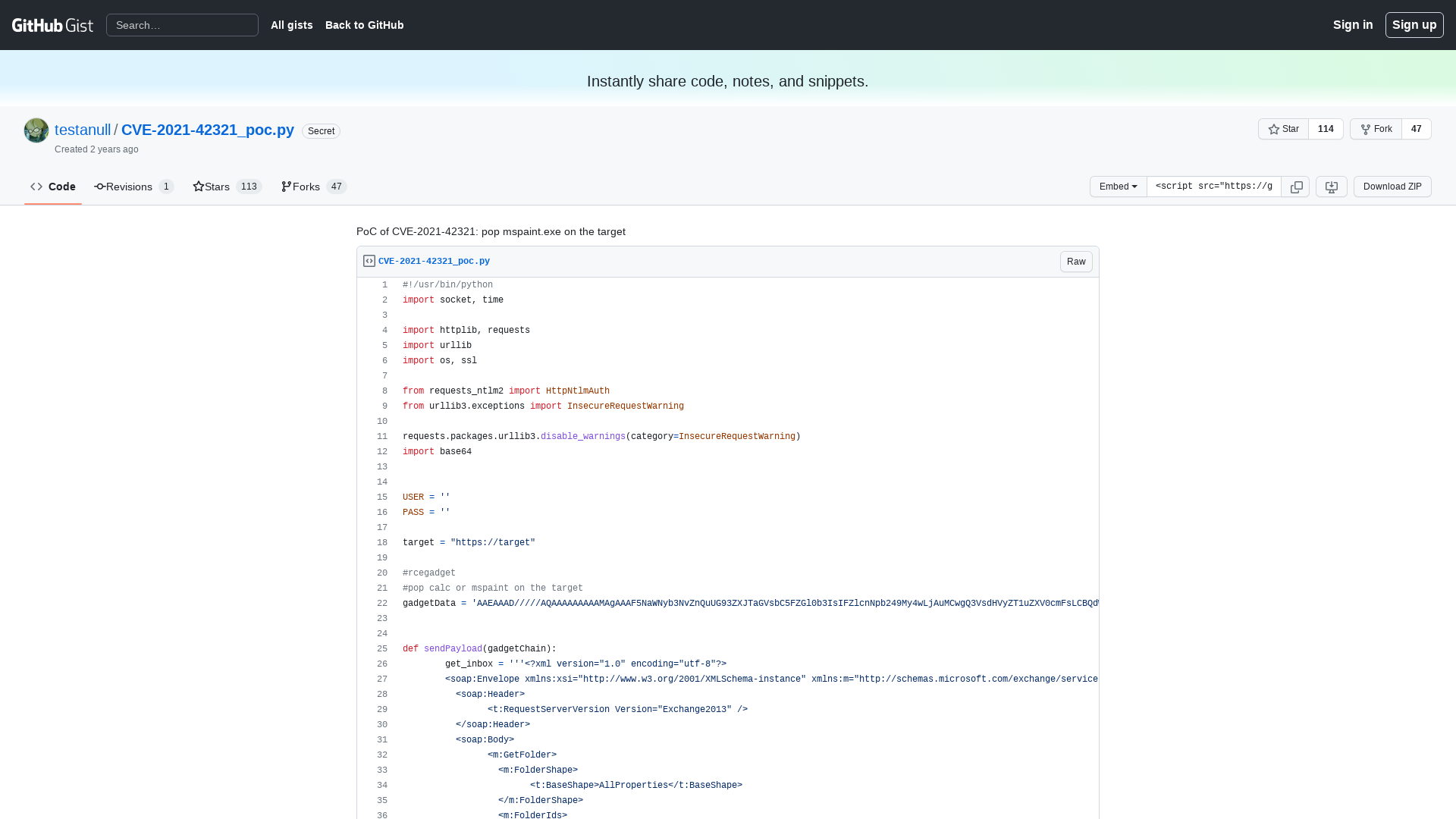Click the CVE-2021-42321_poc.py file header link

434,261
